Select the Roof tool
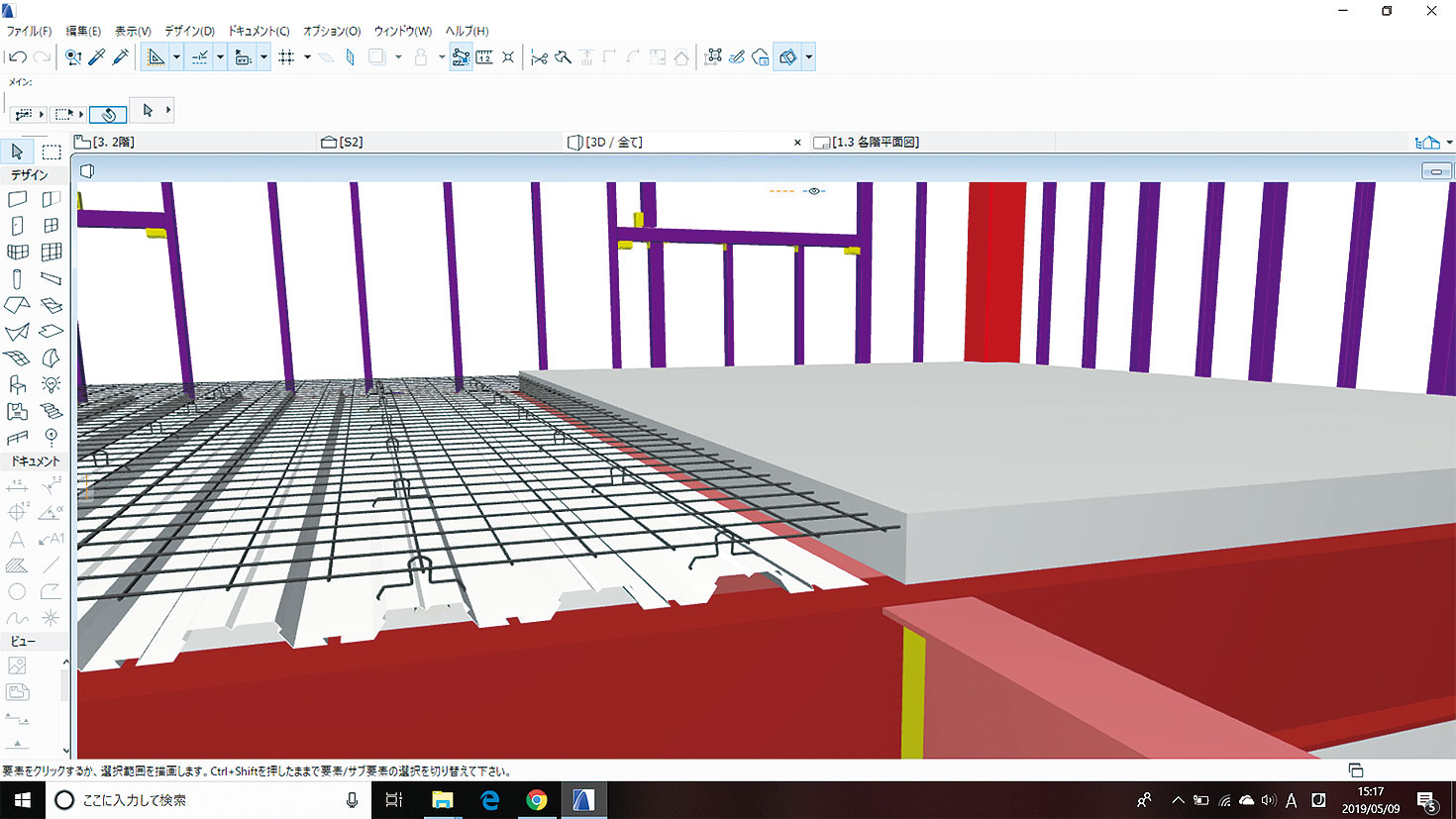Screen dimensions: 1456x819 [17, 305]
